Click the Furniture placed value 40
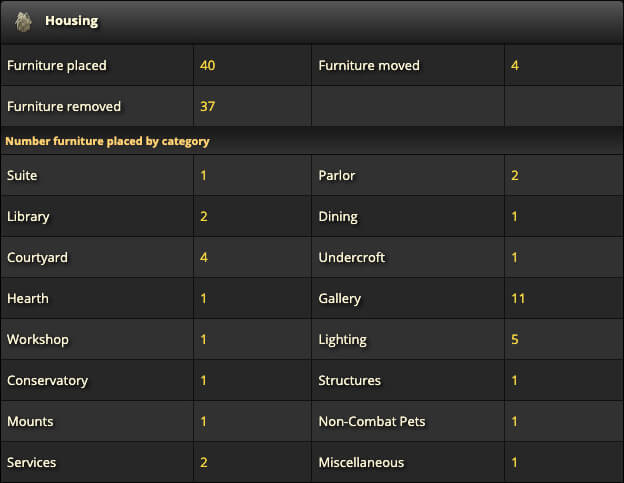Screen dimensions: 624x483 click(207, 65)
